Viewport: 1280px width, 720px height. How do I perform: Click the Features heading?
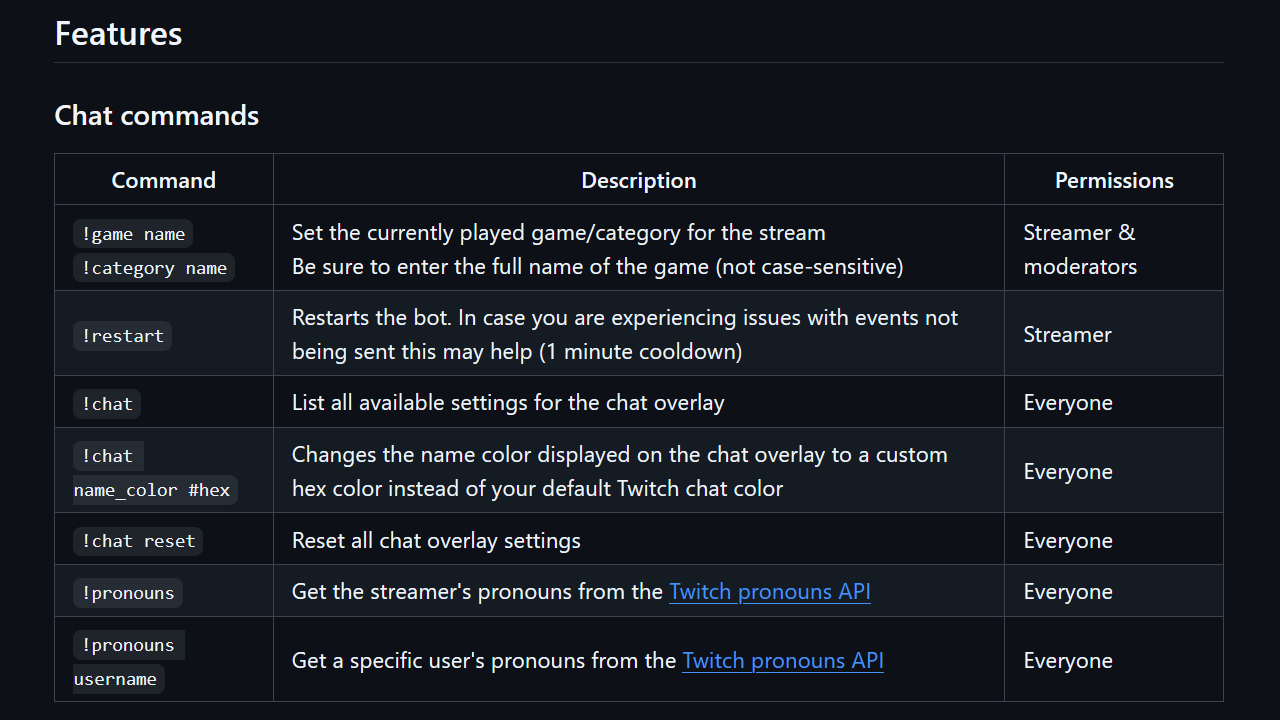[x=118, y=34]
